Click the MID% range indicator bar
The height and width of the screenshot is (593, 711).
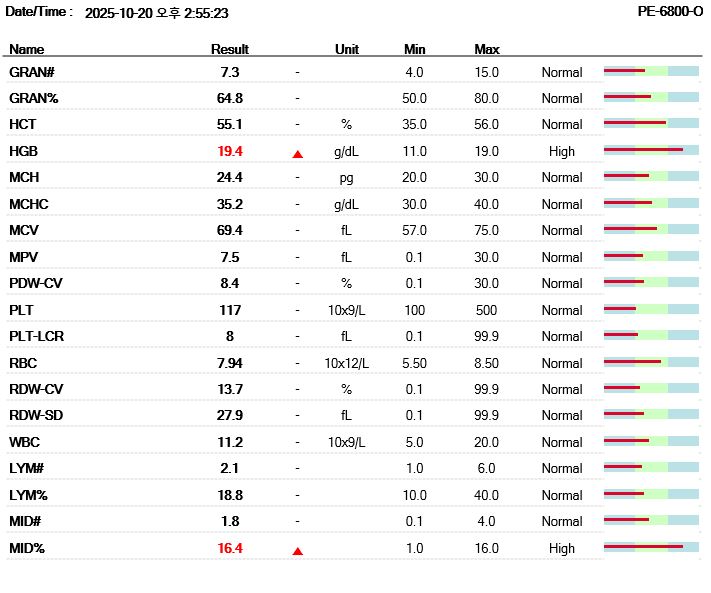click(651, 548)
